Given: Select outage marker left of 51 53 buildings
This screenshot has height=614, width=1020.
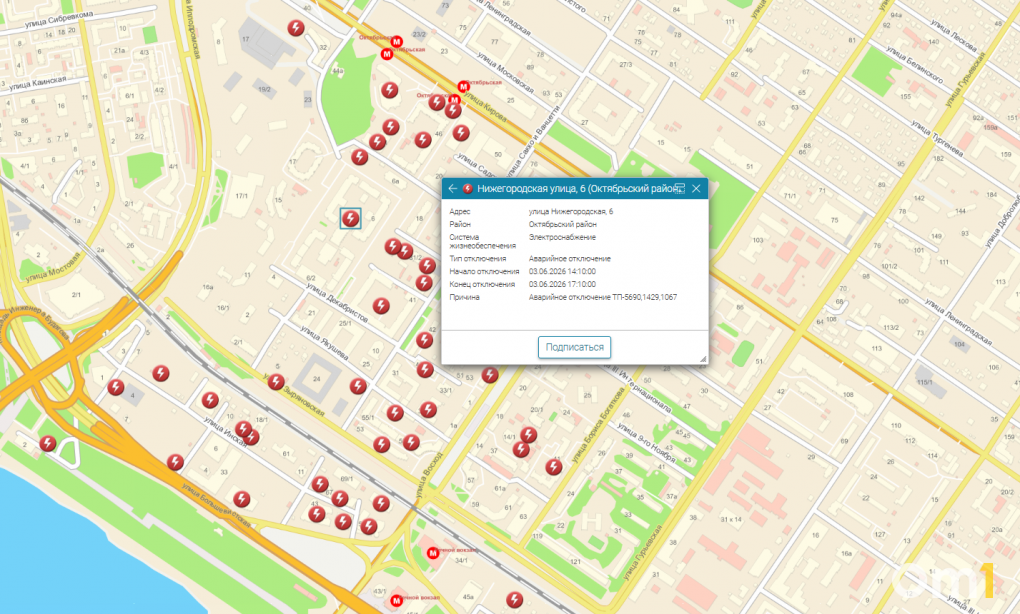Looking at the screenshot, I should tap(425, 369).
